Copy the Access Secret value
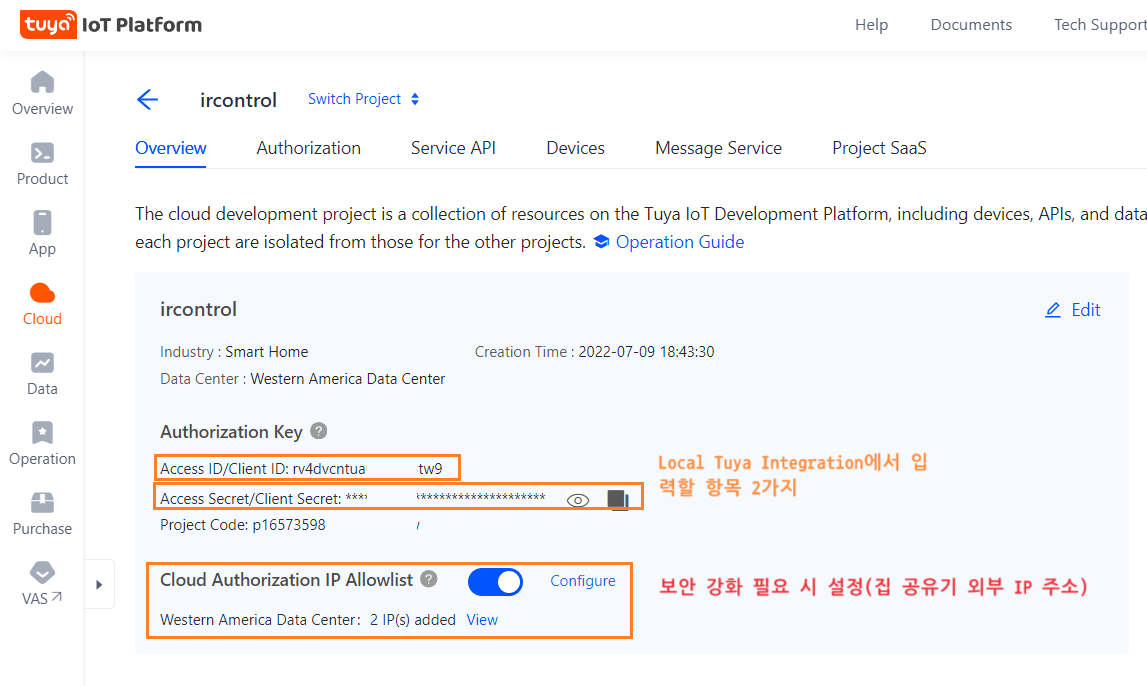Viewport: 1147px width, 686px height. [618, 500]
